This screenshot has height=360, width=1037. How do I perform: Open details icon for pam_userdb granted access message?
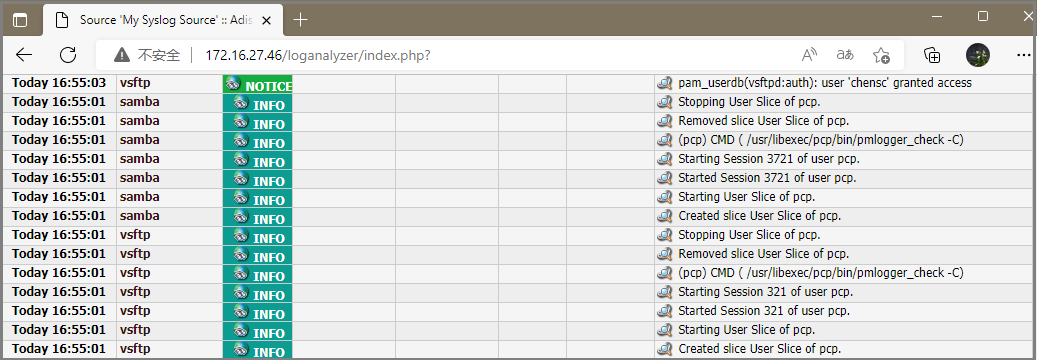pos(664,83)
